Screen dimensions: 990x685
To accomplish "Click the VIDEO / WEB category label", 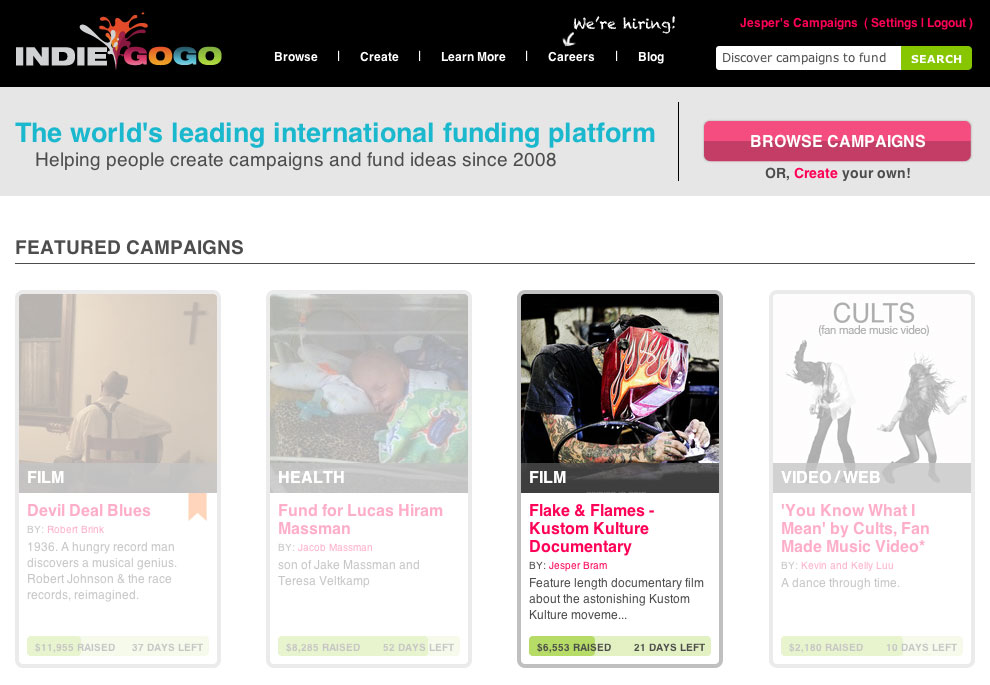I will (830, 477).
